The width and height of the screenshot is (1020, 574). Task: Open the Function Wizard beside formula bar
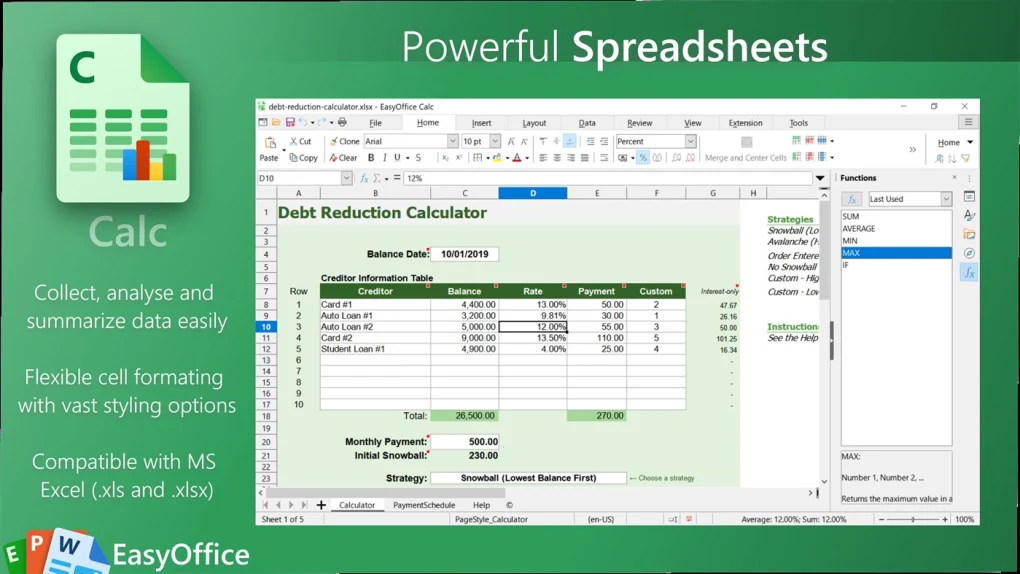[364, 178]
